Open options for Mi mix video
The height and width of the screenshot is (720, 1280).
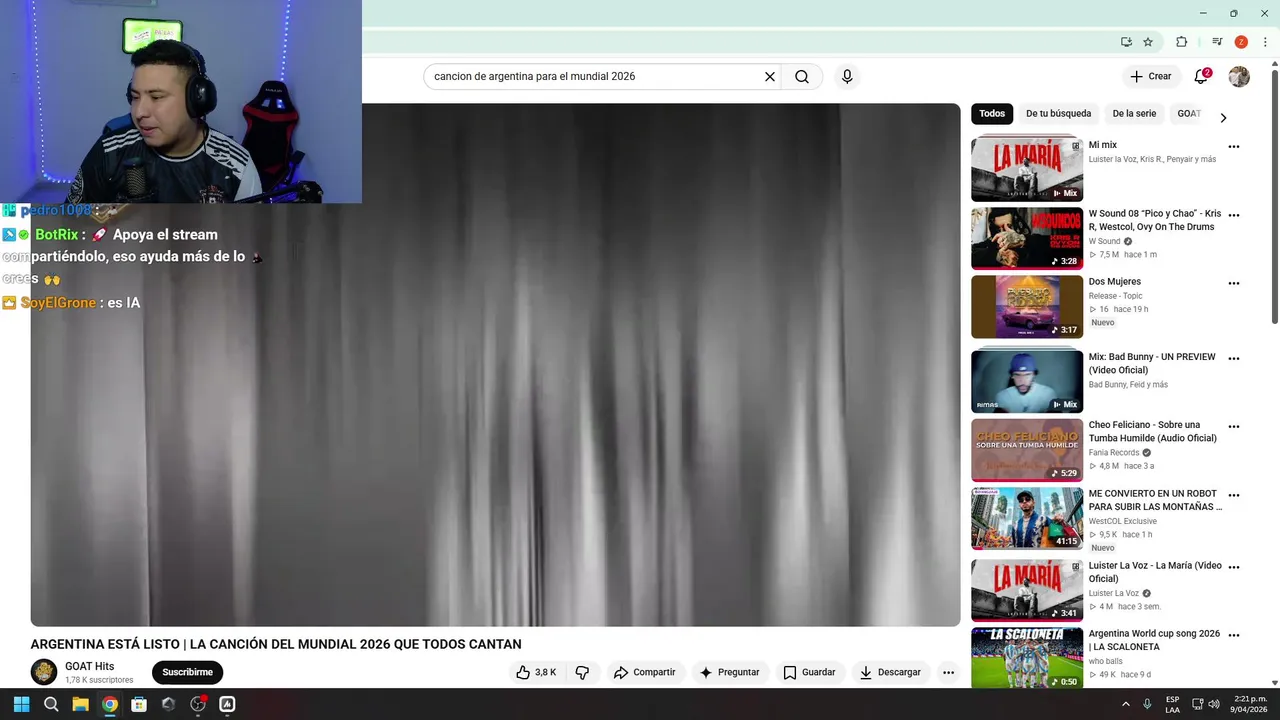(x=1234, y=147)
